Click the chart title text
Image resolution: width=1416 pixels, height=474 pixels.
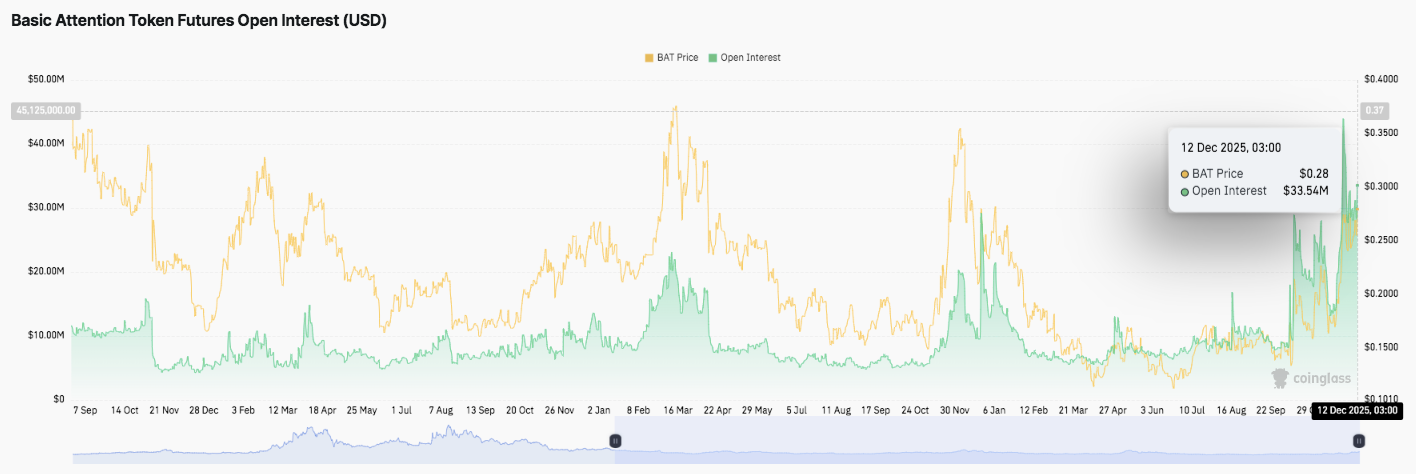pyautogui.click(x=199, y=20)
